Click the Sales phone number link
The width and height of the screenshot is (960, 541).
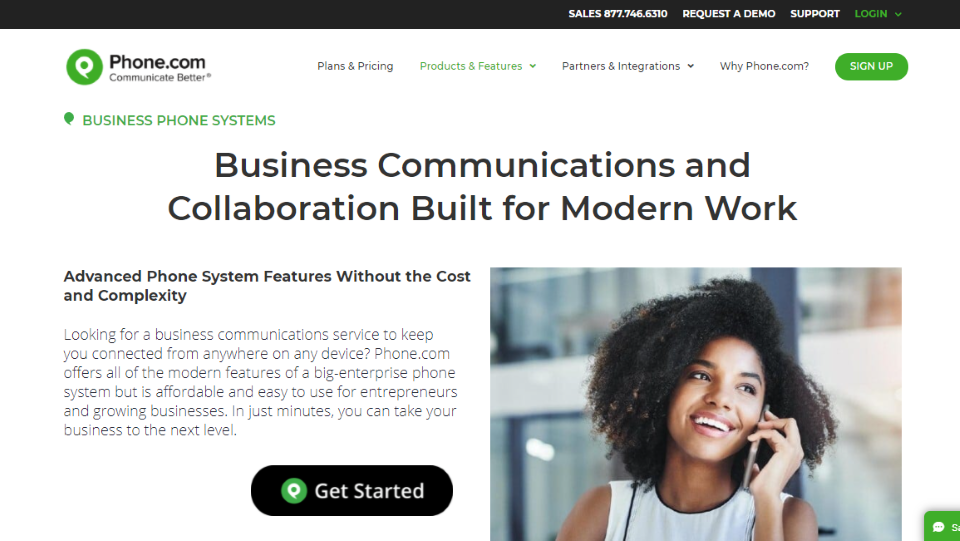(x=618, y=14)
